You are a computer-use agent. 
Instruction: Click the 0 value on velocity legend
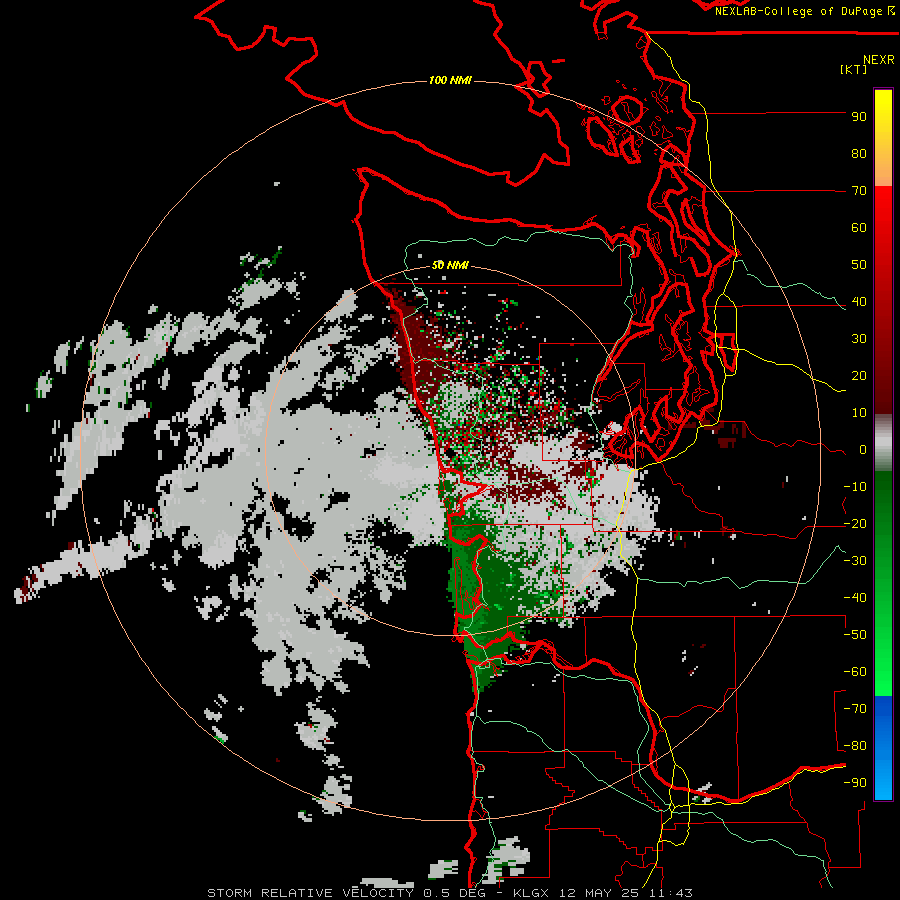(863, 450)
